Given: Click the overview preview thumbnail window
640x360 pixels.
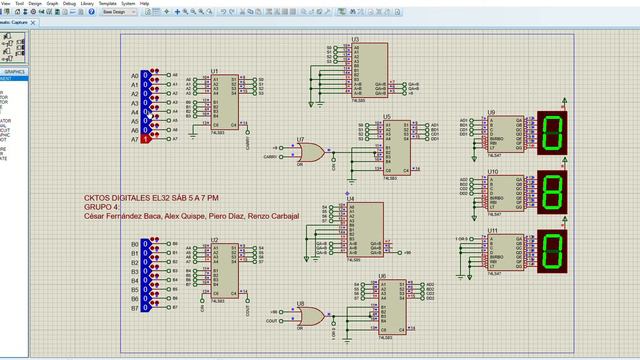Looking at the screenshot, I should [13, 47].
